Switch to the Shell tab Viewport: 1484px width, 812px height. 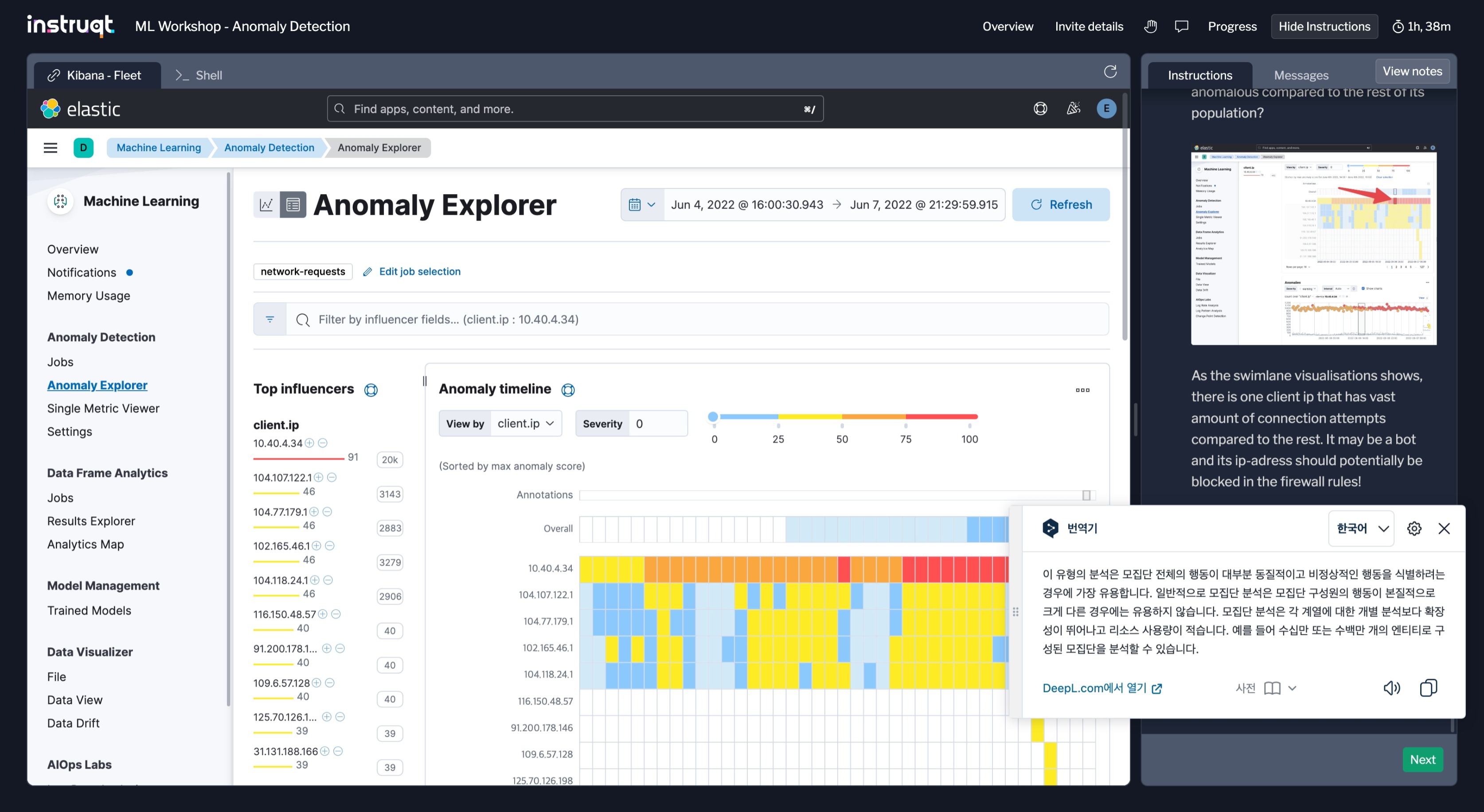click(199, 75)
